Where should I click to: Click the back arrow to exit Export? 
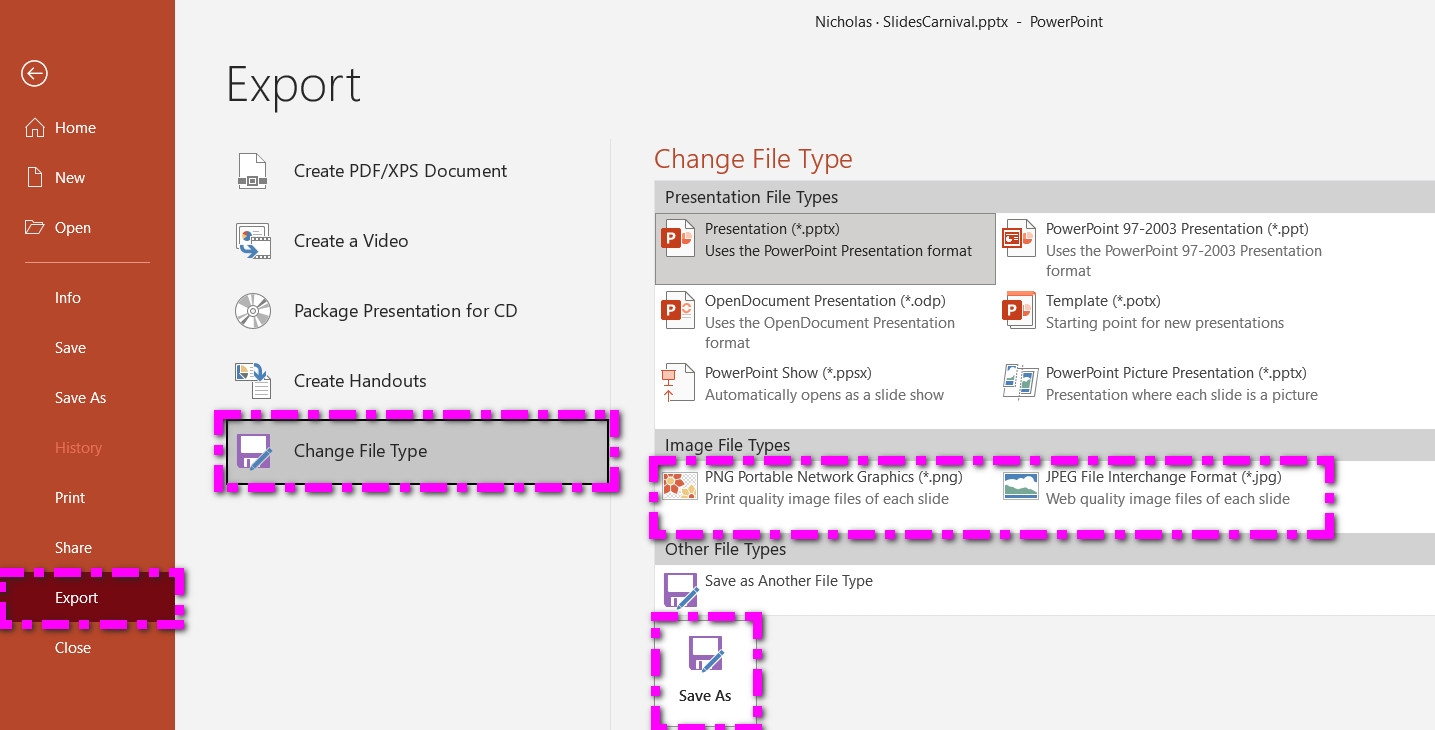(x=34, y=73)
